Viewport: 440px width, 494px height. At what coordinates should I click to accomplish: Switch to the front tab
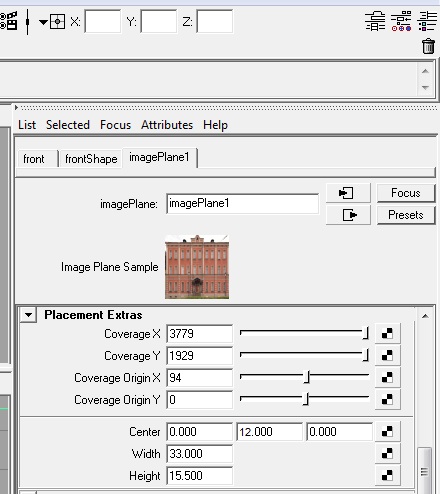coord(38,159)
